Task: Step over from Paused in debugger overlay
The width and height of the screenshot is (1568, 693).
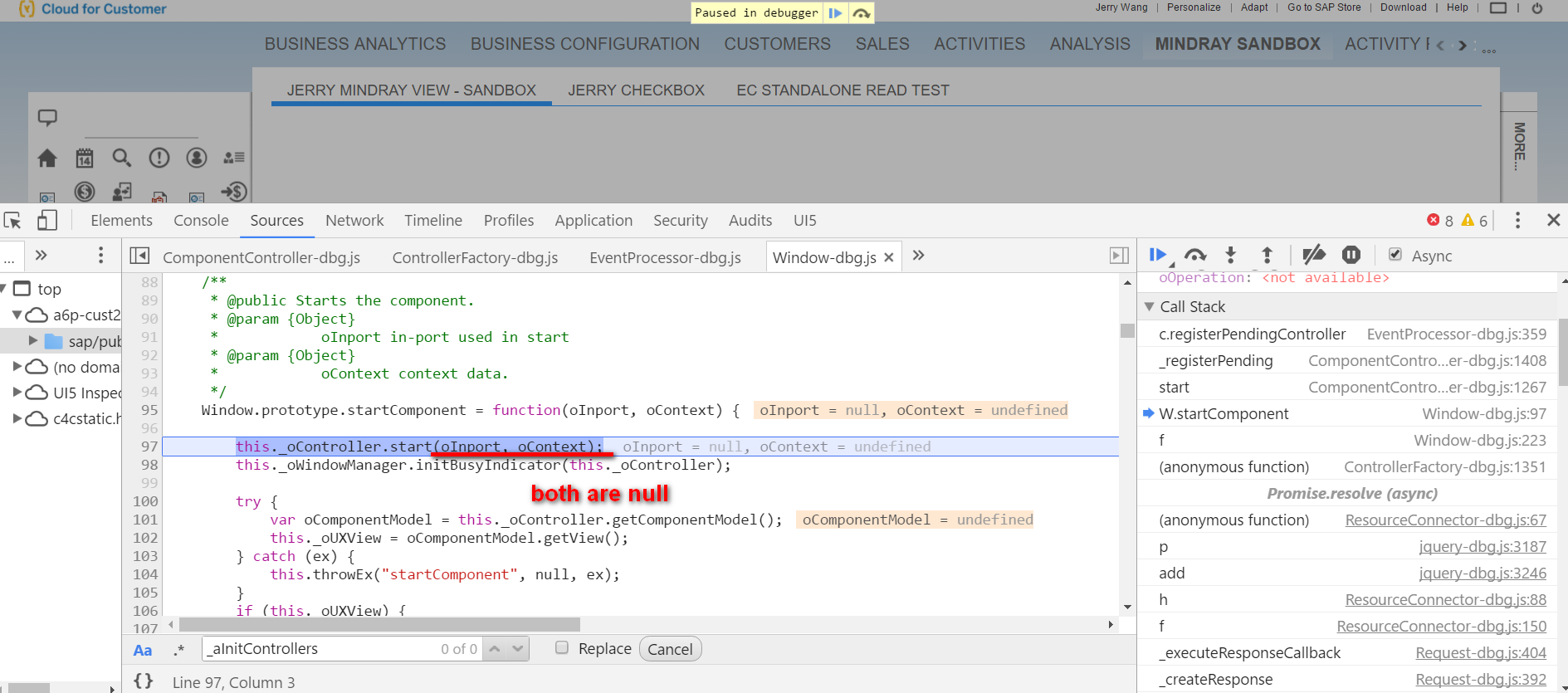Action: tap(862, 13)
